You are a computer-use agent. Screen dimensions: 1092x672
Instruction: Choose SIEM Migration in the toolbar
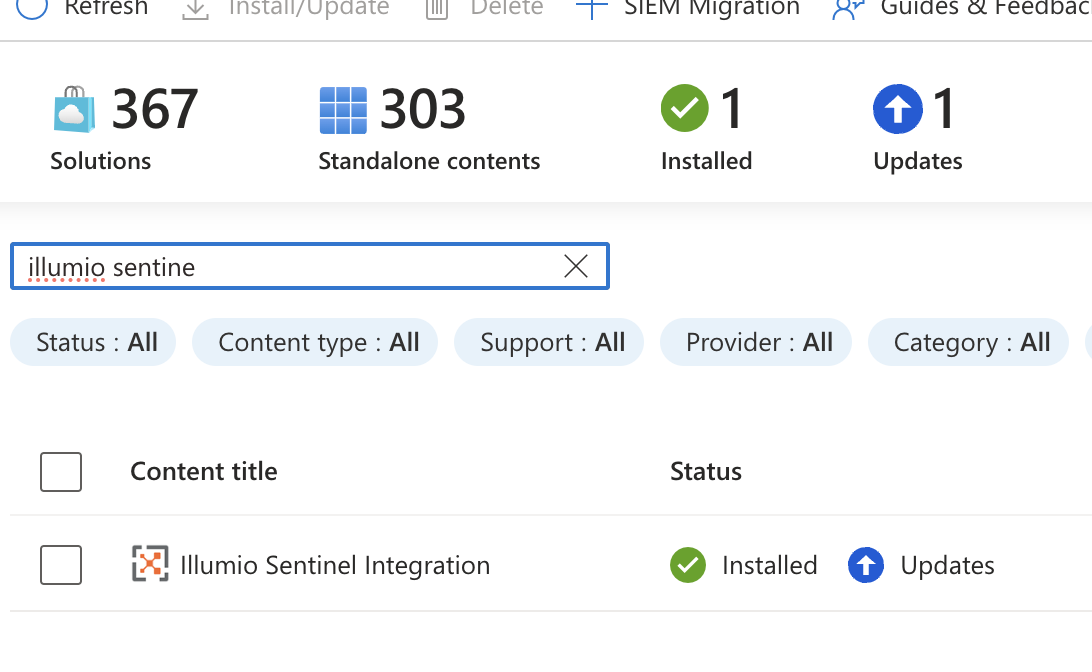(712, 8)
